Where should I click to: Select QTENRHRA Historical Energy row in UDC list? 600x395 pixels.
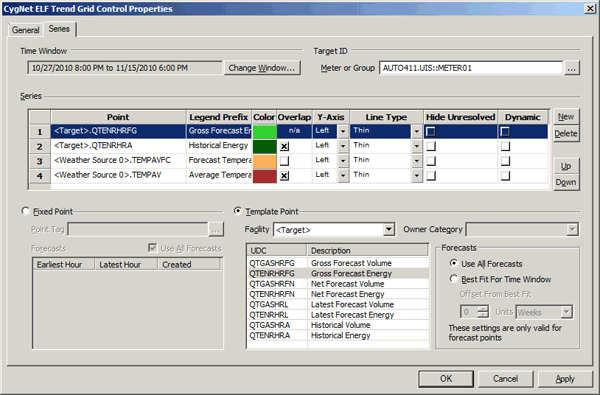[338, 336]
